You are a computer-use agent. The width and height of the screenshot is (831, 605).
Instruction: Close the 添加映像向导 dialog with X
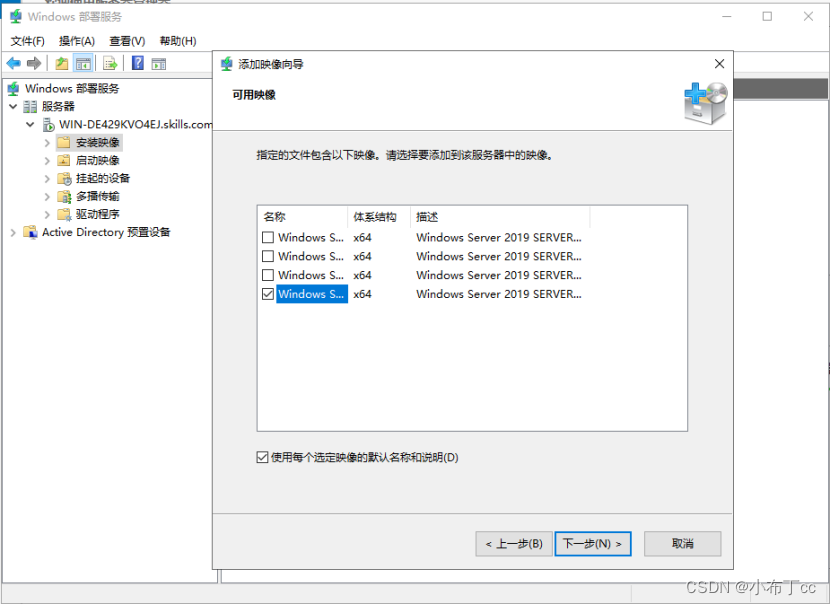click(719, 64)
